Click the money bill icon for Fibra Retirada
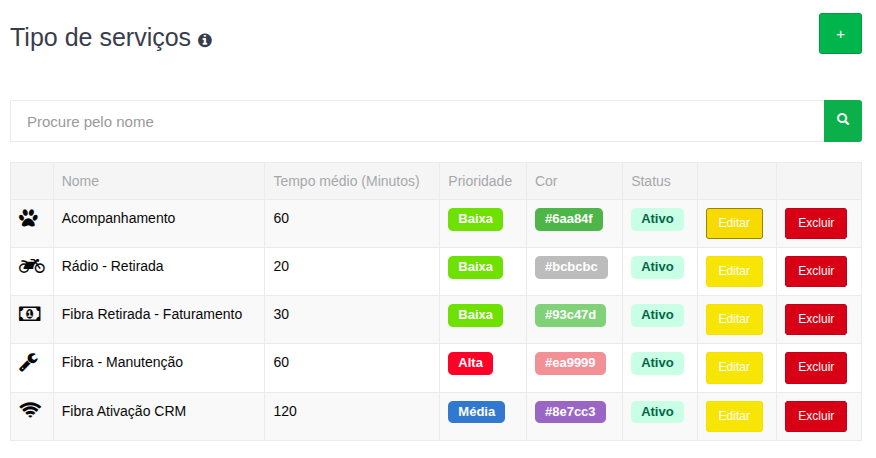876x458 pixels. click(x=31, y=314)
